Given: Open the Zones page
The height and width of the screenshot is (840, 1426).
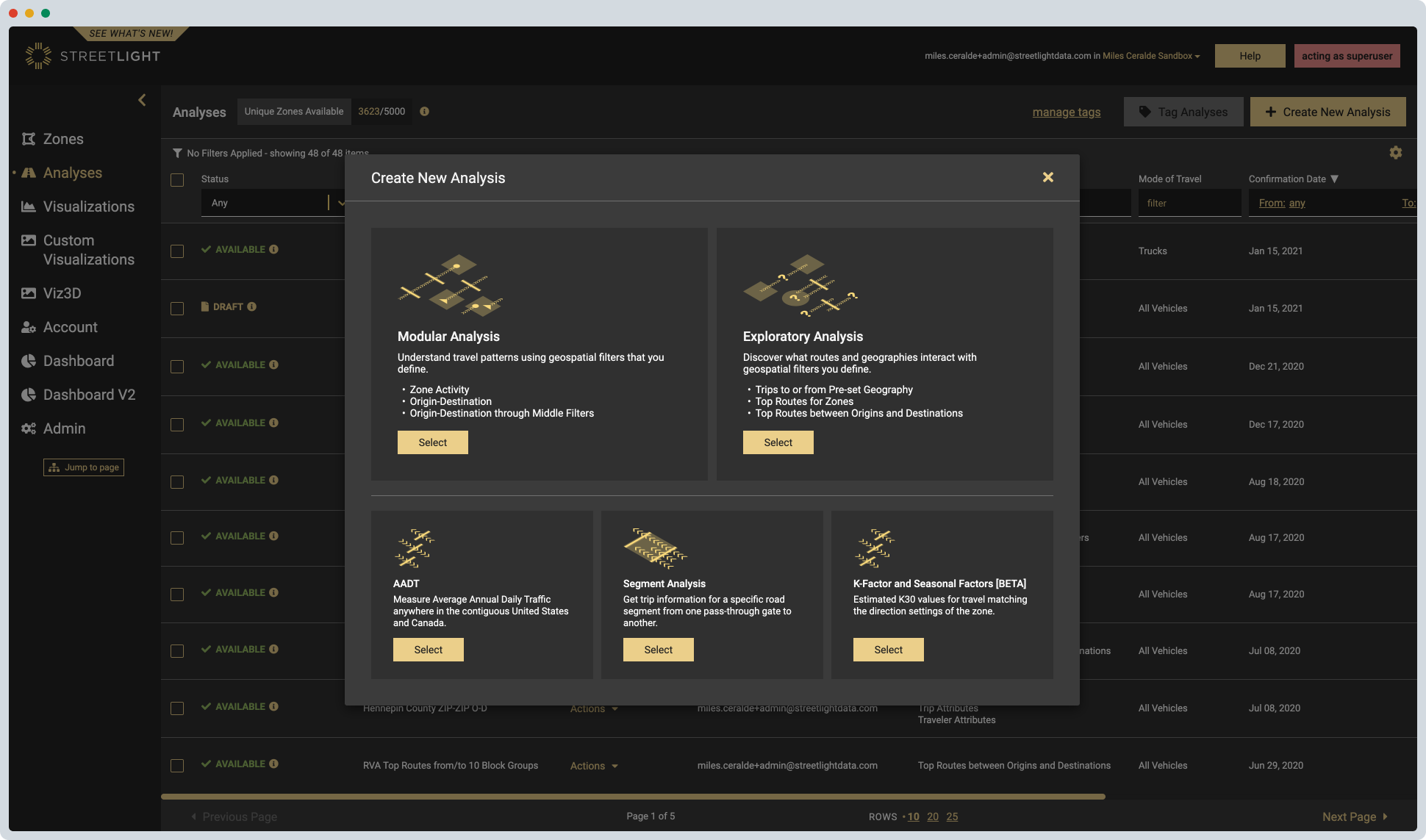Looking at the screenshot, I should [63, 139].
